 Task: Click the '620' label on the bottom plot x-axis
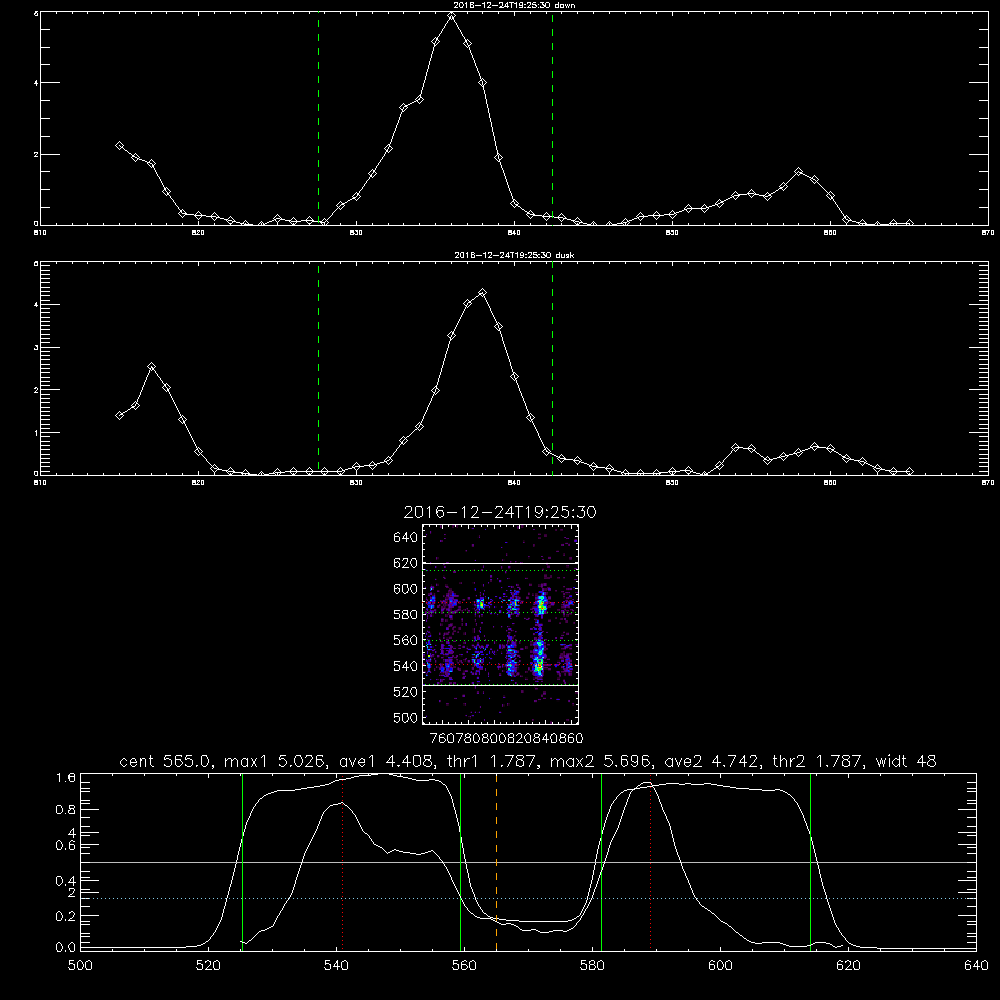pos(848,966)
